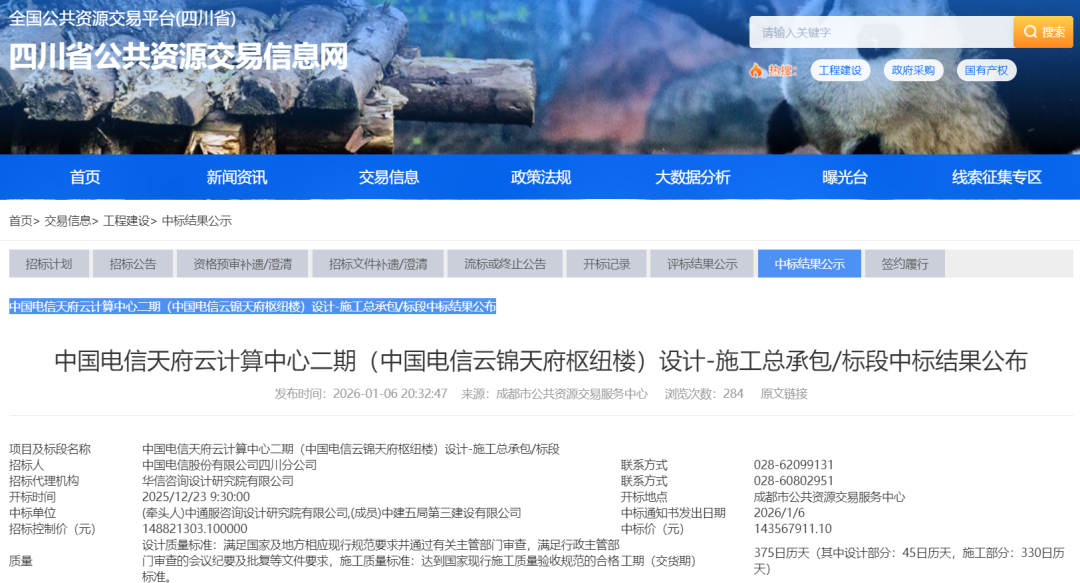Click the 375日历天 construction period text
This screenshot has width=1080, height=583.
tap(908, 560)
